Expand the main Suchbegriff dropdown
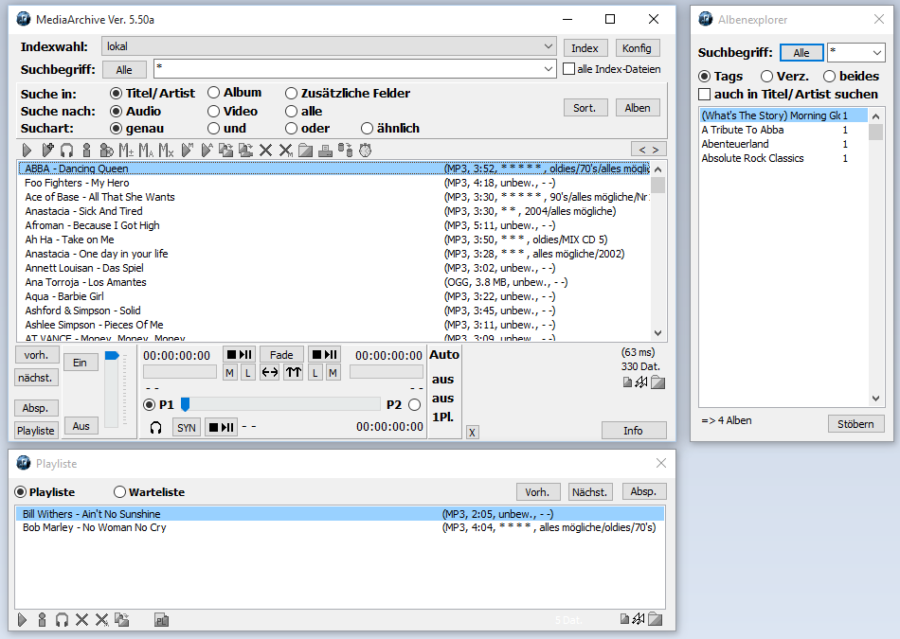Viewport: 900px width, 639px height. [548, 69]
